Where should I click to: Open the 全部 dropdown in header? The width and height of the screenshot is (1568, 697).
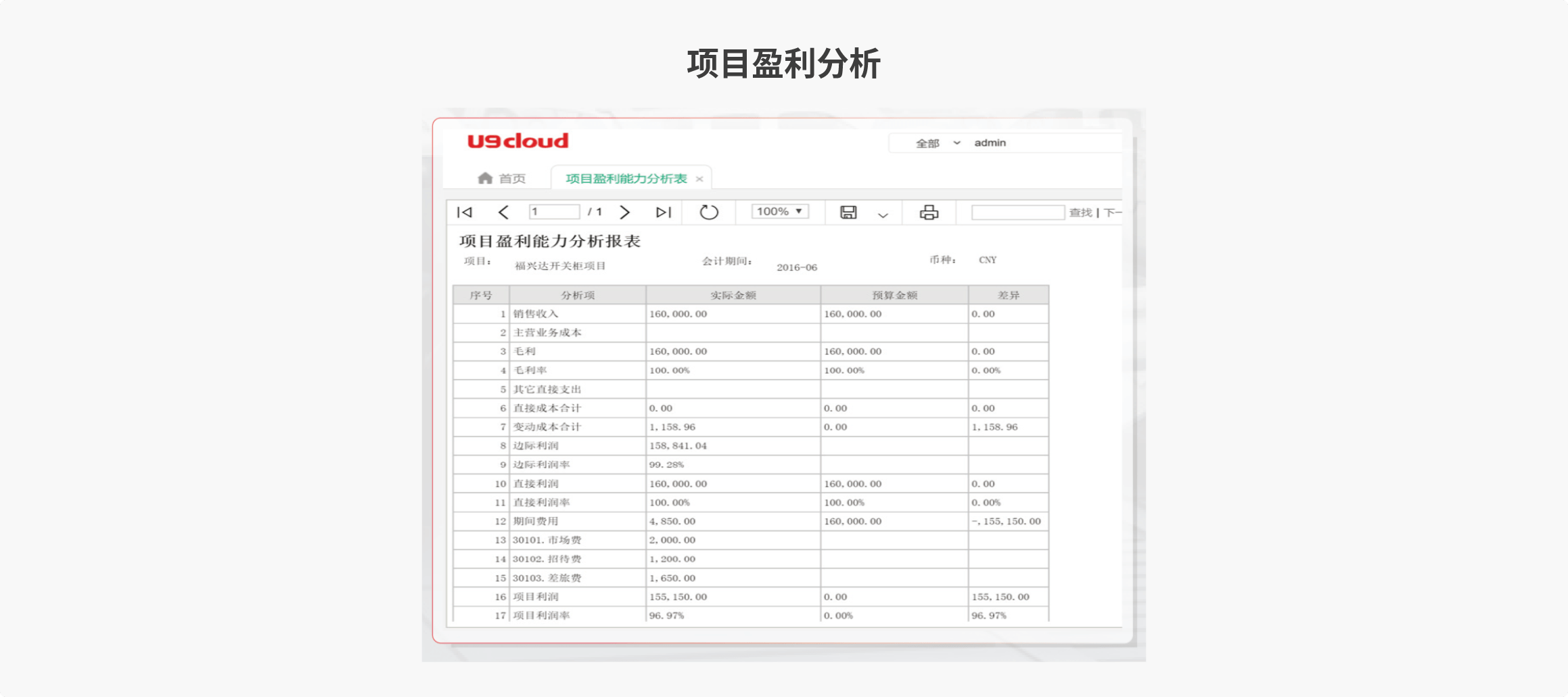pos(937,143)
